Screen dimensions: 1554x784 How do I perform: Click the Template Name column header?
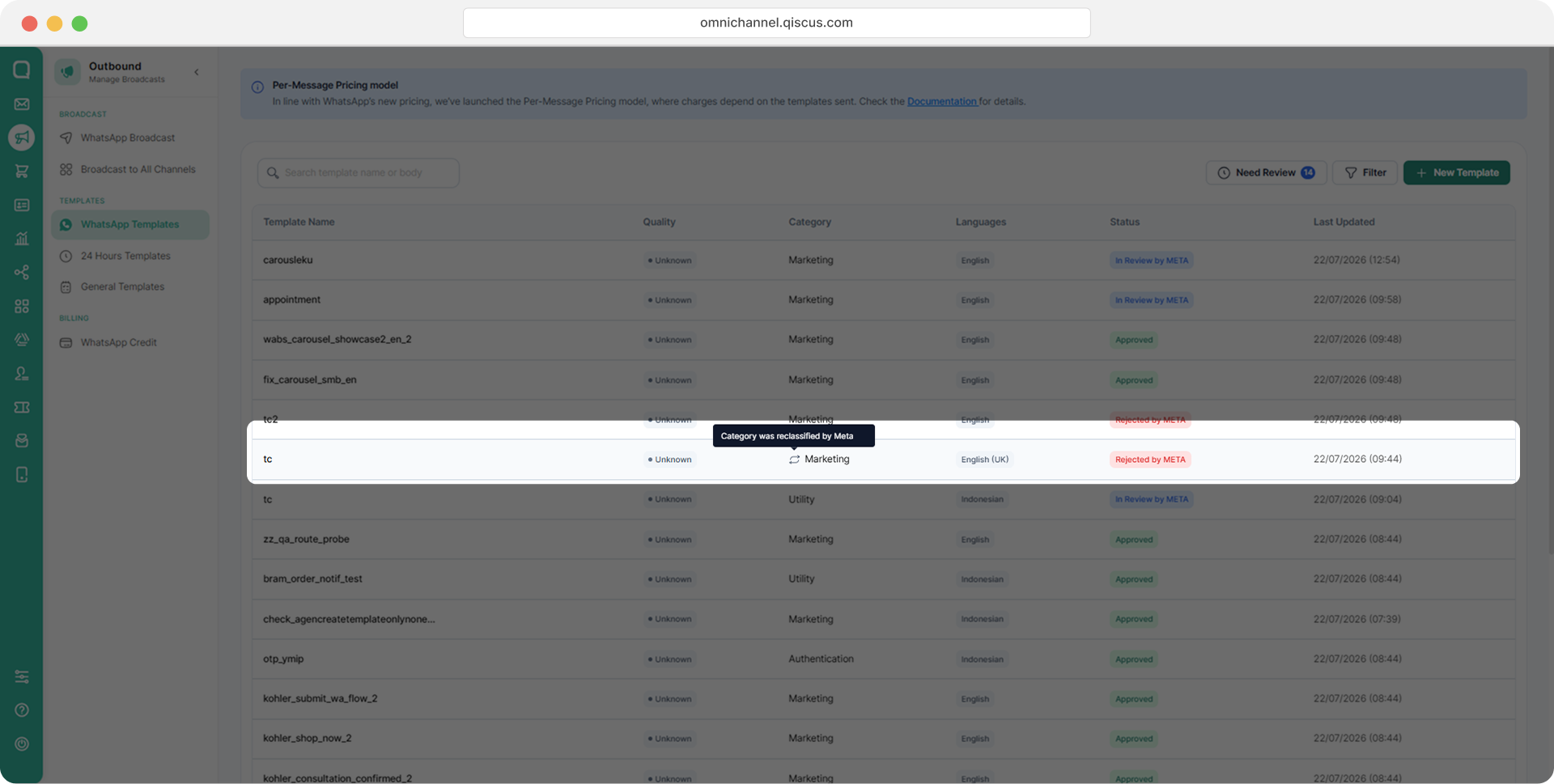click(x=299, y=222)
